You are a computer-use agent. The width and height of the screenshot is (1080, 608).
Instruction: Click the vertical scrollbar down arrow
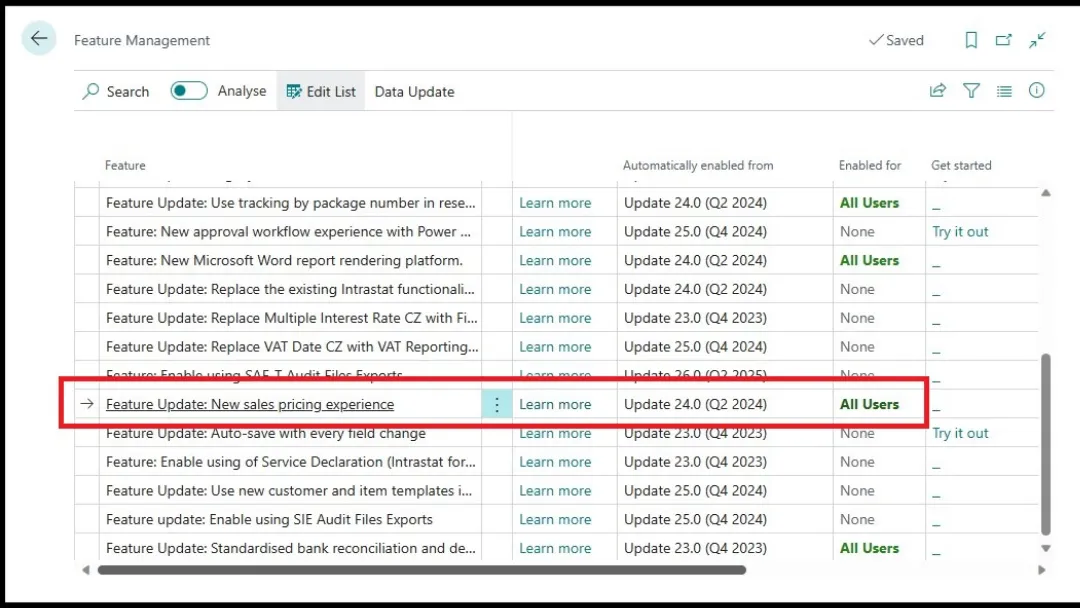[1046, 548]
